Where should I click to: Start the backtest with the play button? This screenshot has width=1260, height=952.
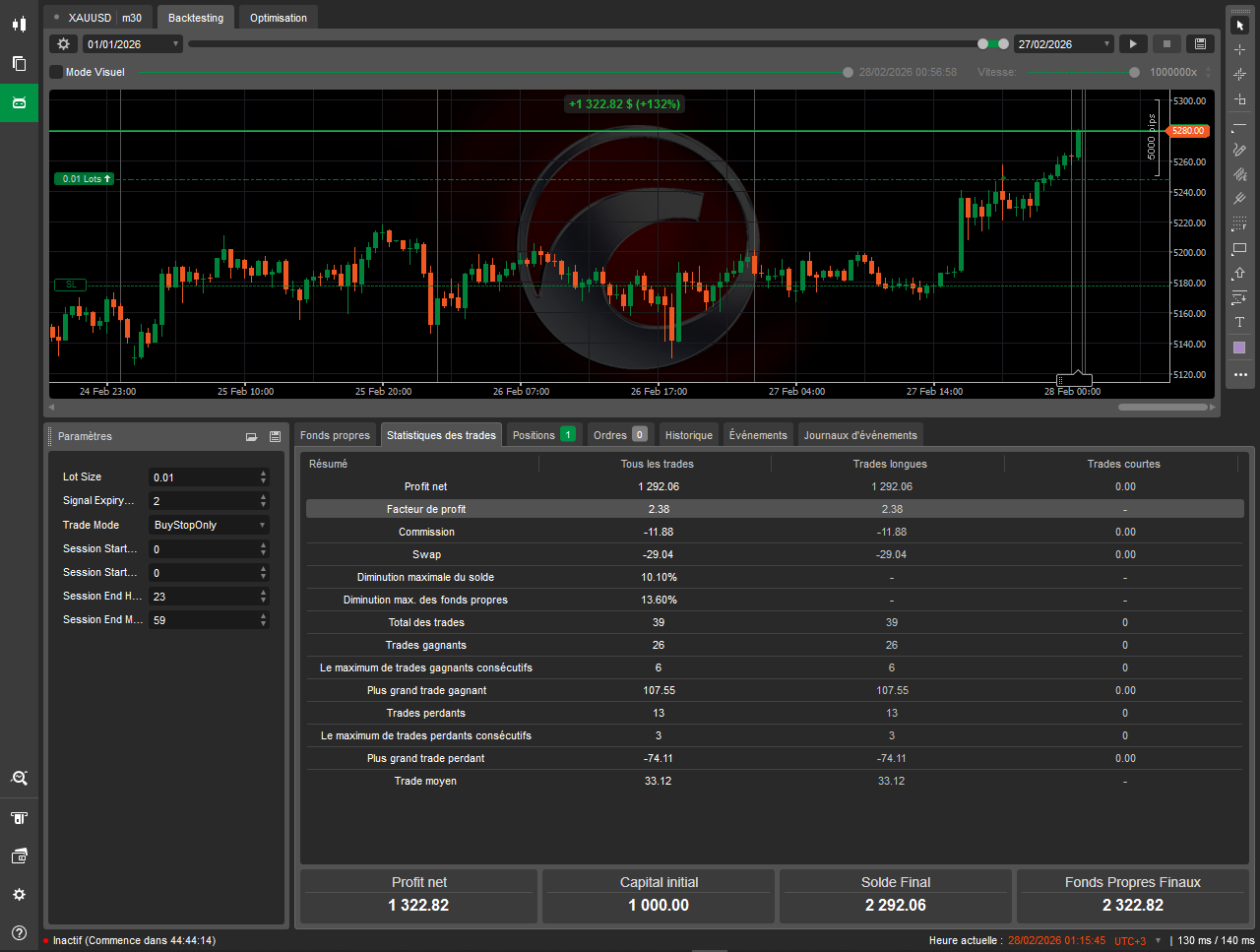(x=1132, y=43)
